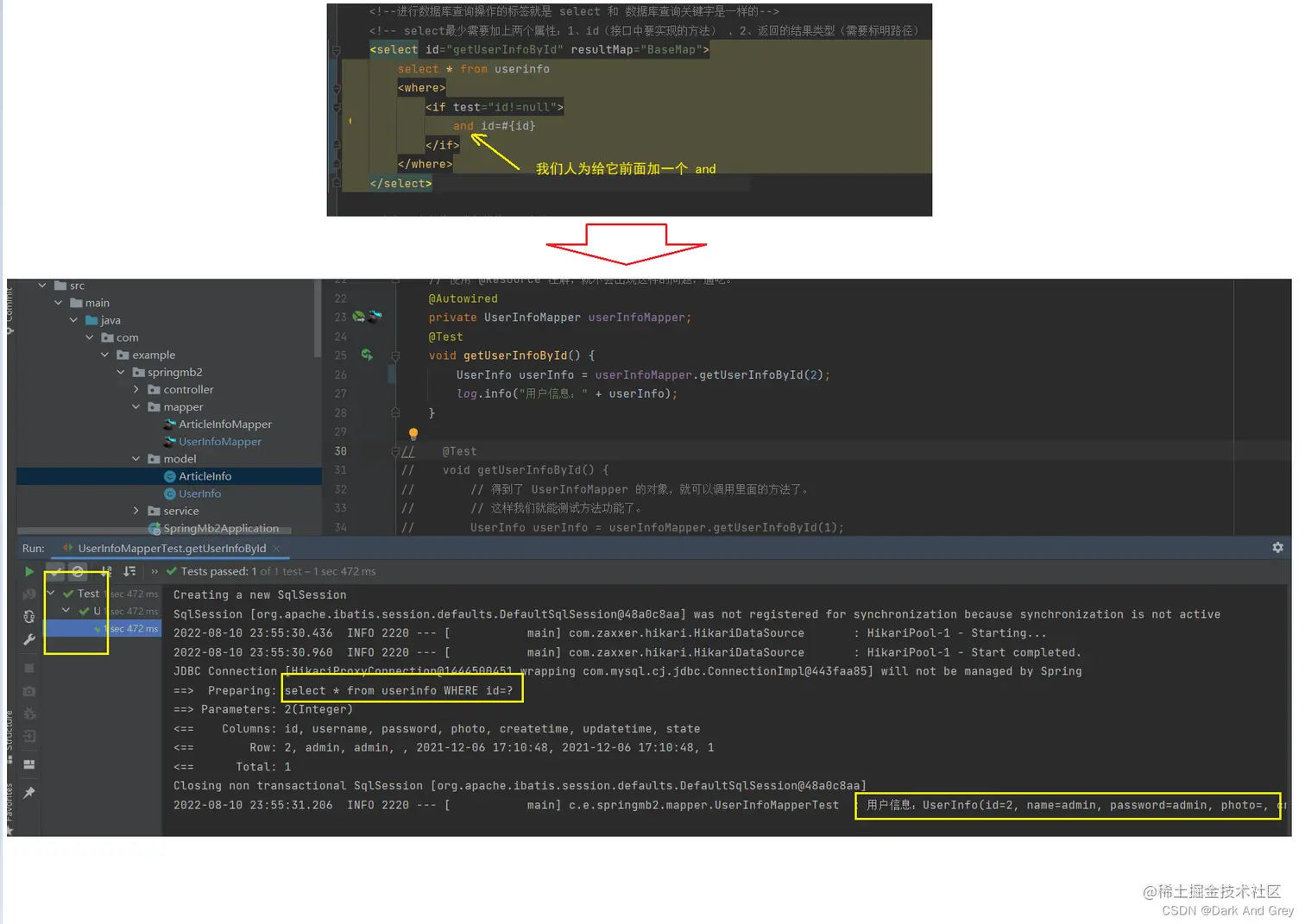Collapse the 'Test' results root node
Screen dimensions: 1305x924
pyautogui.click(x=51, y=594)
